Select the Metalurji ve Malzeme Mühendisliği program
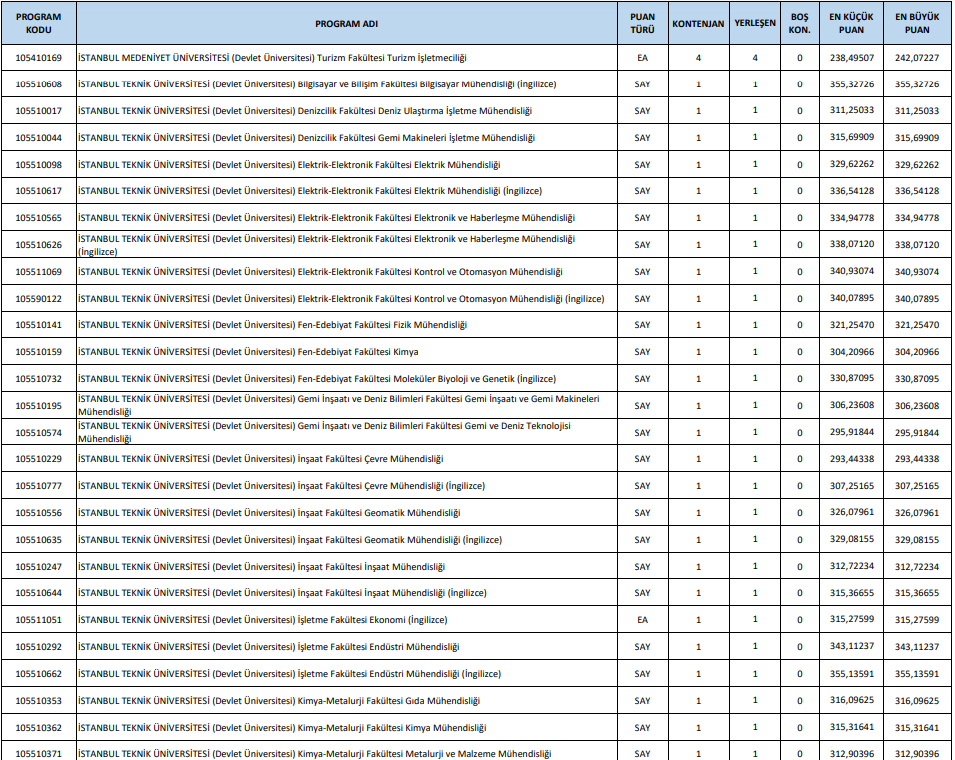This screenshot has height=760, width=955. 314,753
